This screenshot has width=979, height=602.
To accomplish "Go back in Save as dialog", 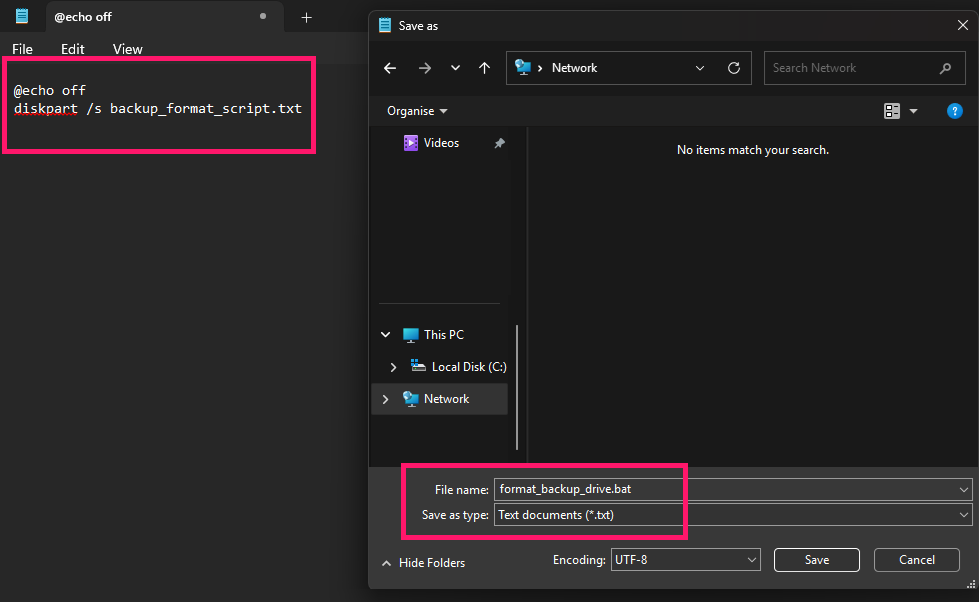I will click(x=390, y=68).
